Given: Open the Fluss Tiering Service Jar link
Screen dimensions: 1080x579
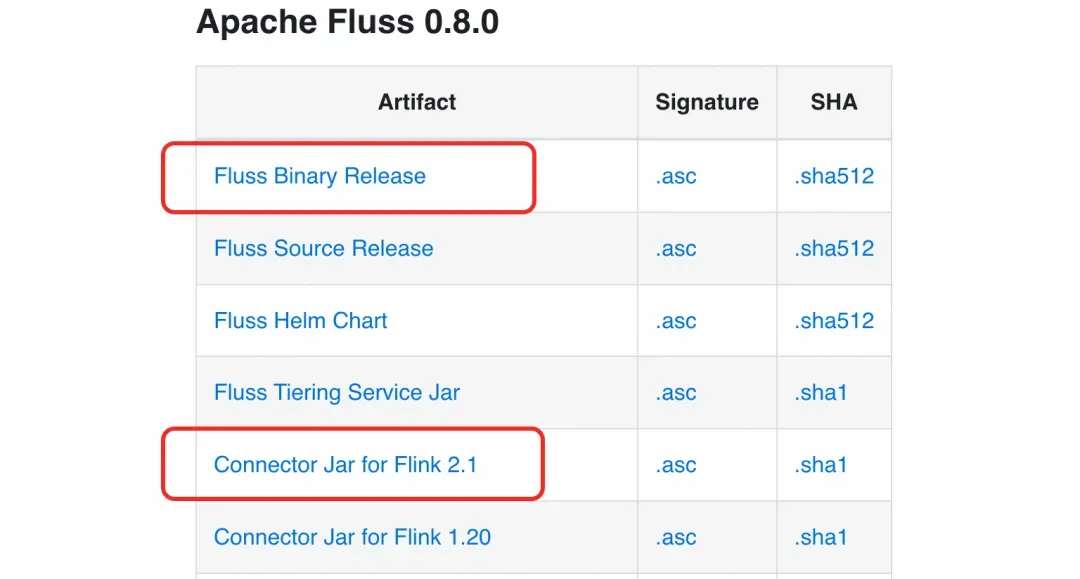Looking at the screenshot, I should tap(337, 393).
